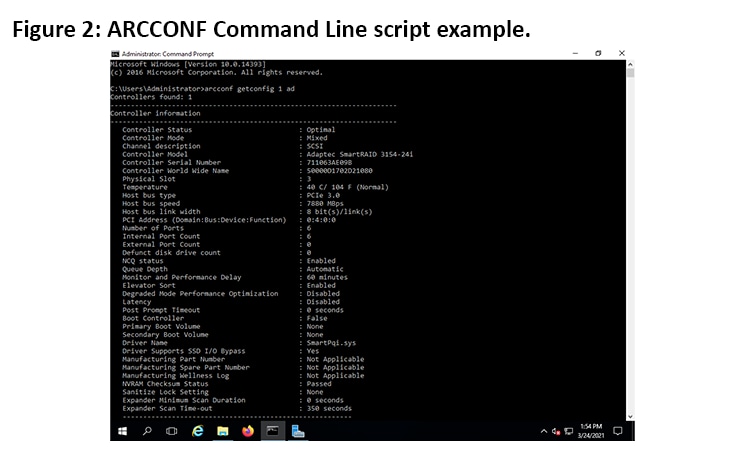Screen dimensions: 745x450
Task: Click the vertical scrollbar thumb
Action: (x=630, y=73)
